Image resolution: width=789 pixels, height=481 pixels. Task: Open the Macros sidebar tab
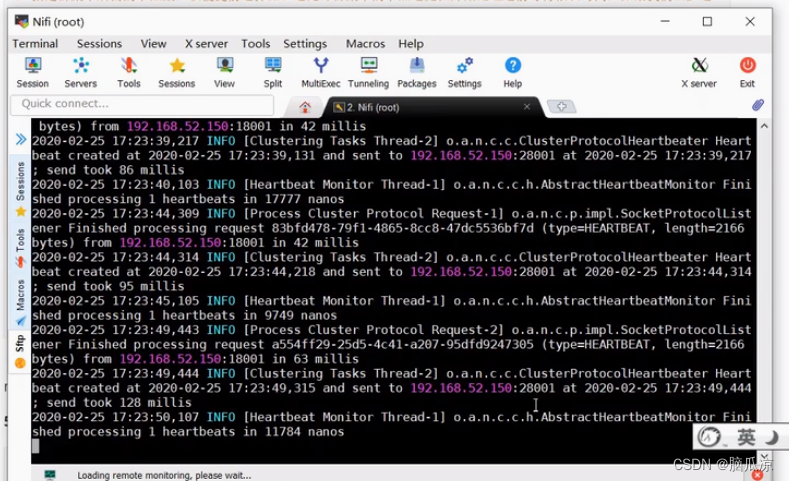tap(20, 302)
